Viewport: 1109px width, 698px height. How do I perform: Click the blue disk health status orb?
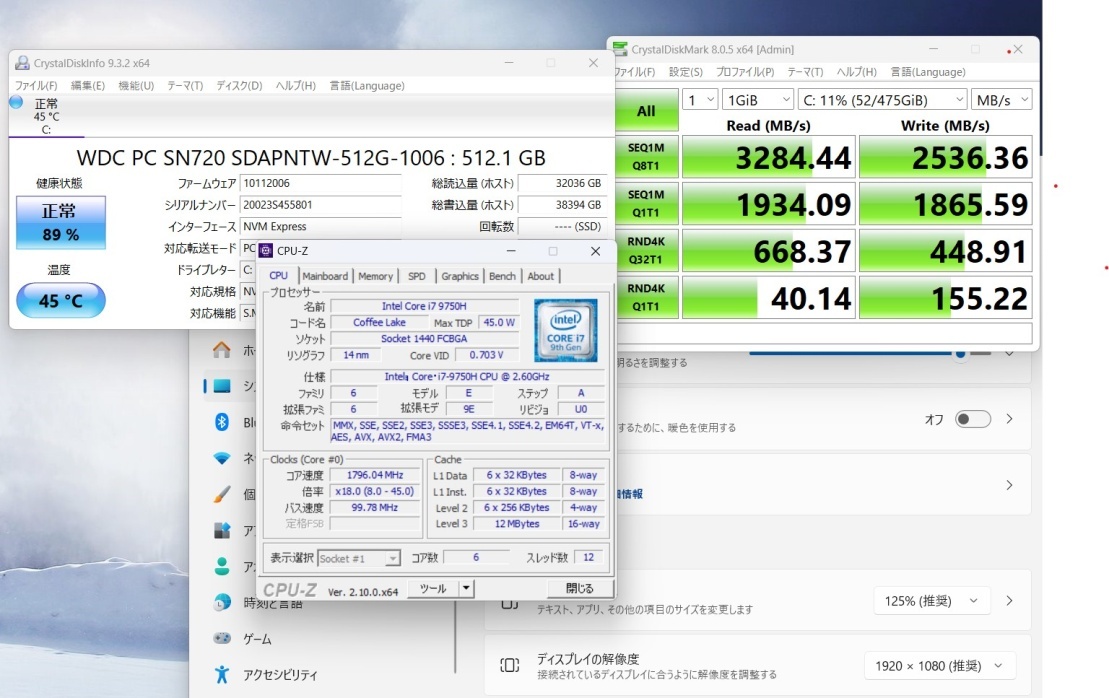tap(16, 103)
